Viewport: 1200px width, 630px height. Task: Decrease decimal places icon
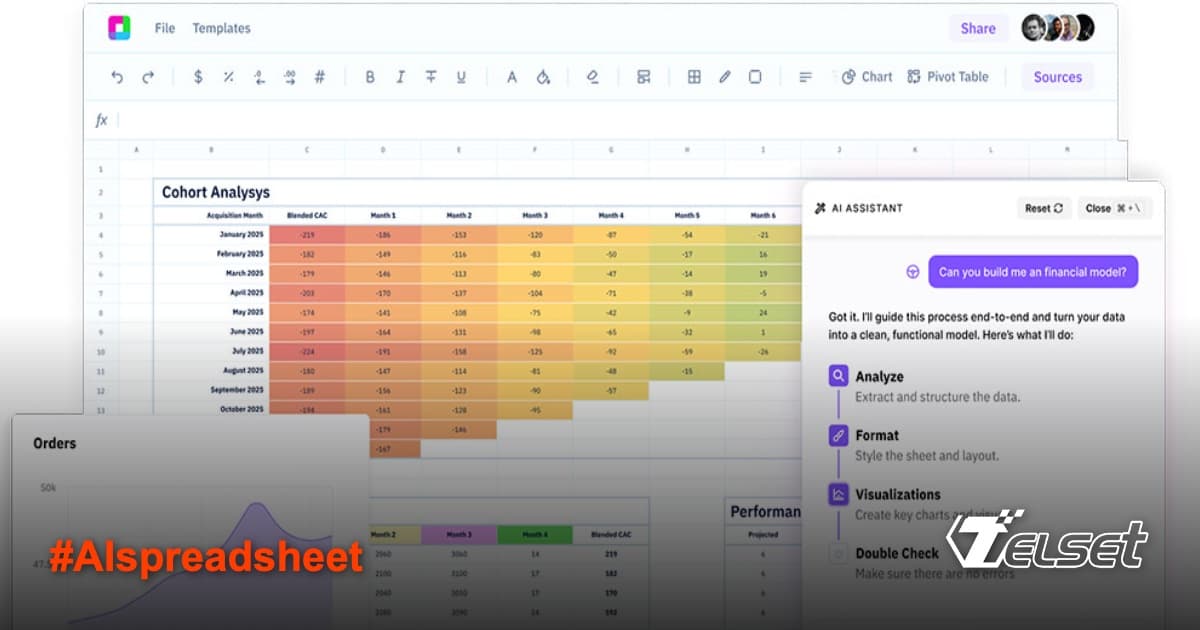point(259,77)
